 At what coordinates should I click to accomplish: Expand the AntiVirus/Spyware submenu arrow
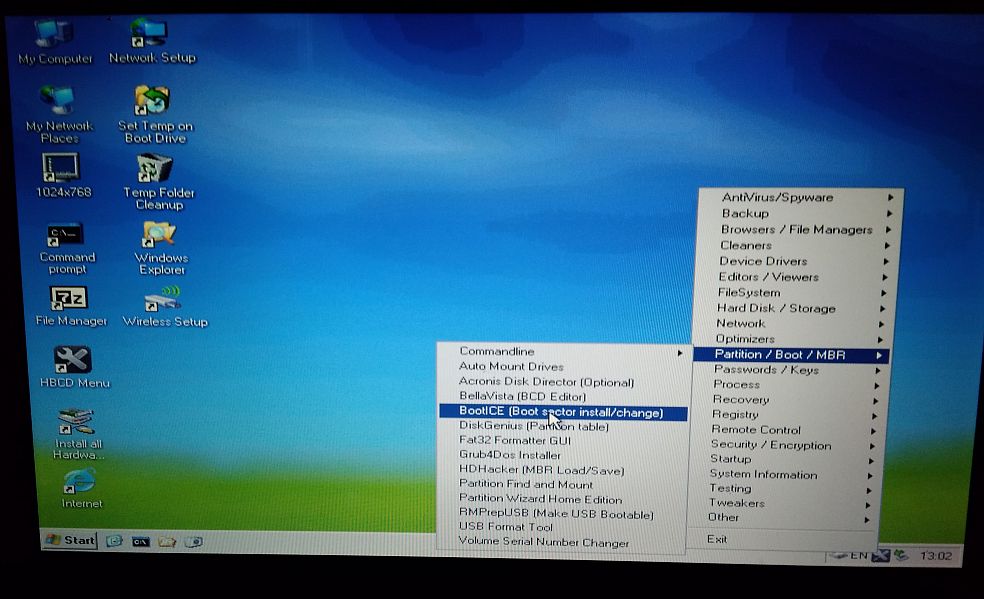[x=890, y=198]
